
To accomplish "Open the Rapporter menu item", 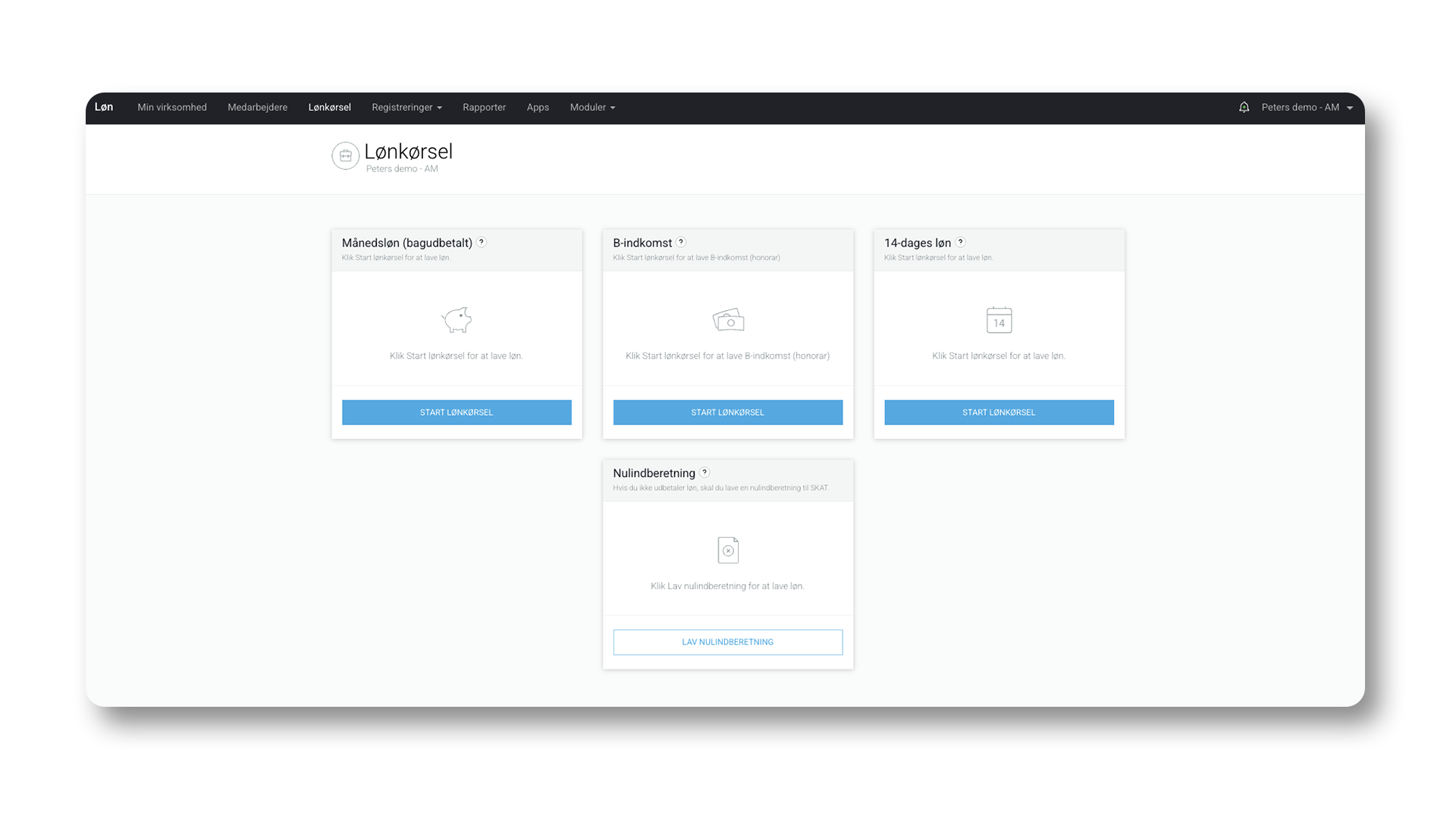I will click(484, 107).
